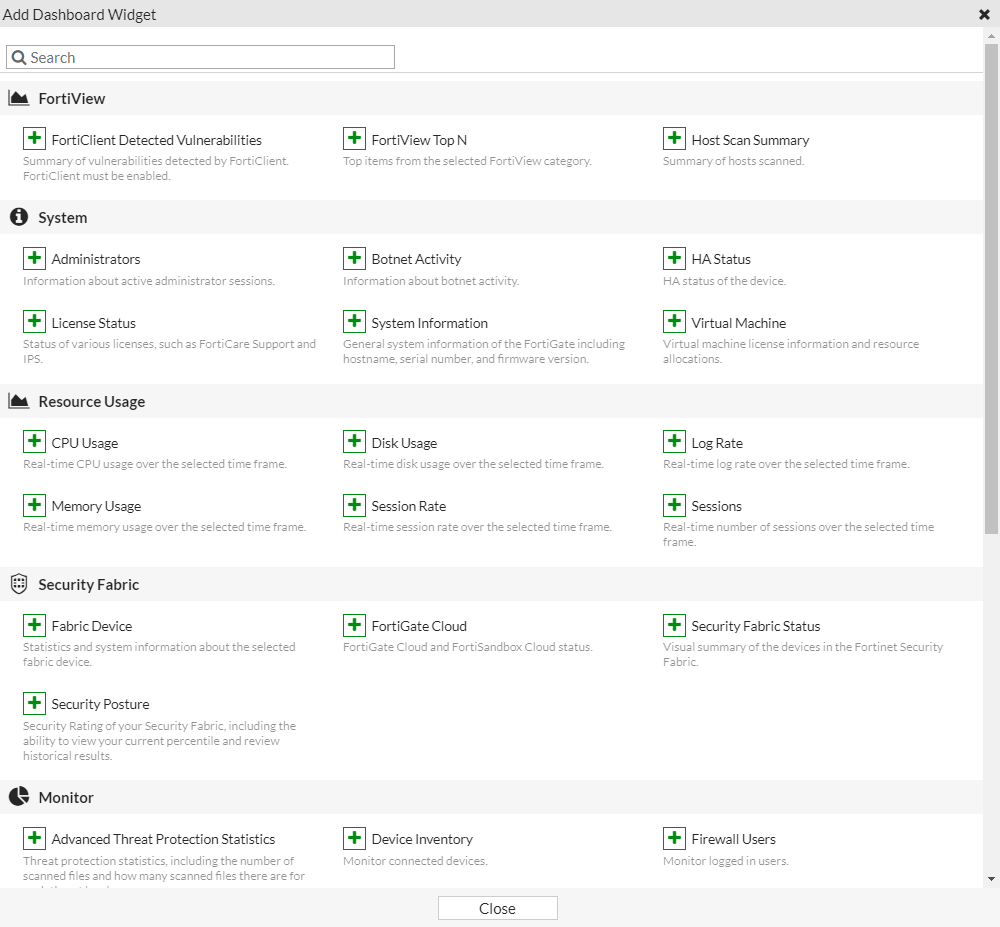Click plus icon for FortiView Top N
Image resolution: width=1000 pixels, height=927 pixels.
(x=355, y=139)
